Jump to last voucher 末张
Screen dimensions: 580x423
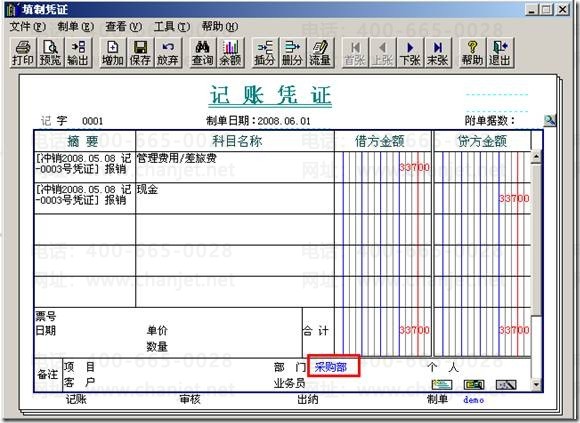point(438,53)
